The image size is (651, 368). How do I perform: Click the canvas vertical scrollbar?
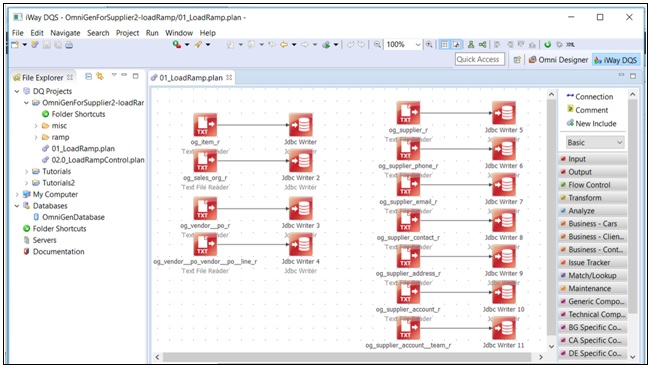(x=551, y=218)
